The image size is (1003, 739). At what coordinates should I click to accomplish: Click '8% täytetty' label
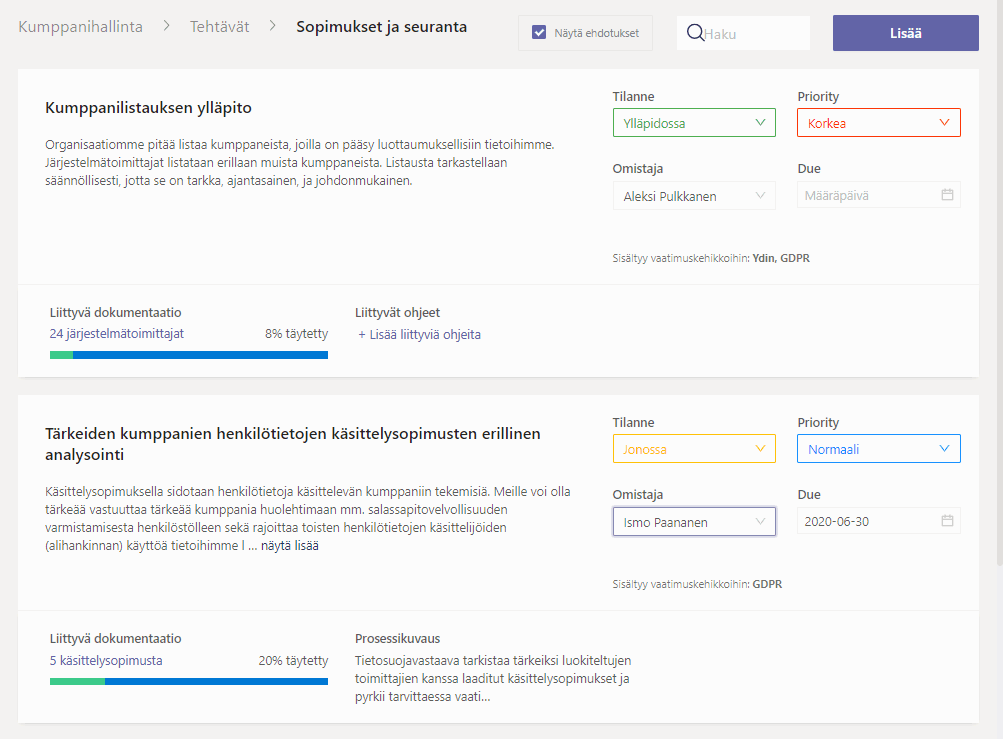pyautogui.click(x=296, y=333)
